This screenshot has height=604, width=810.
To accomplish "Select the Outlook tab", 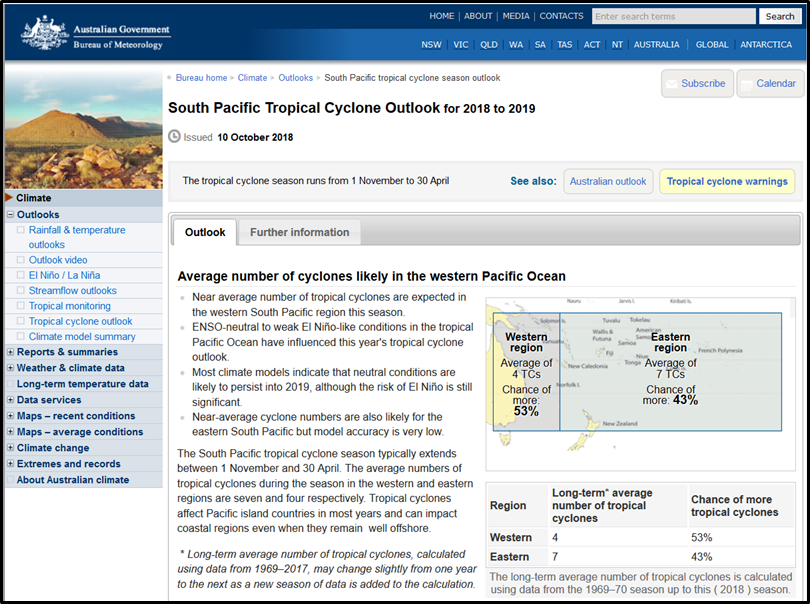I will pyautogui.click(x=205, y=231).
